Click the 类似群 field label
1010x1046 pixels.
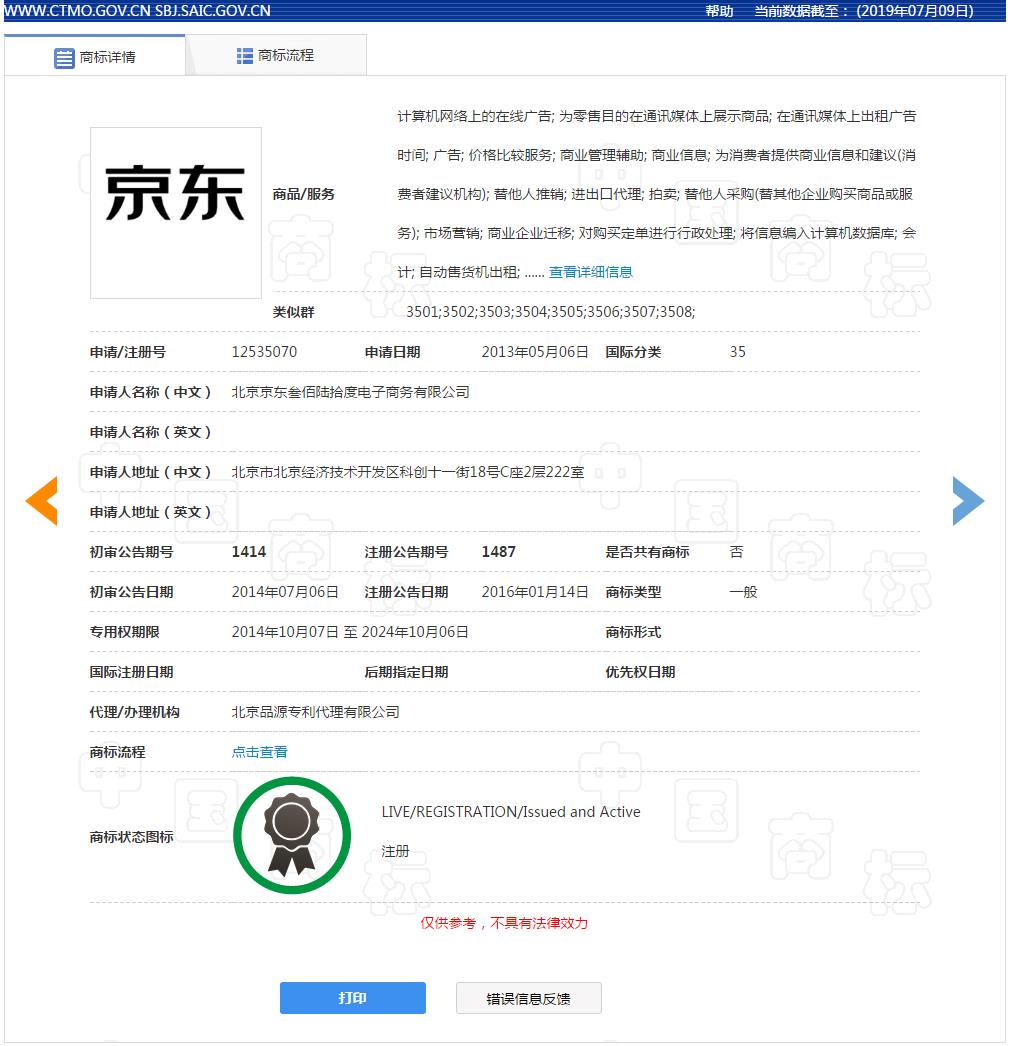(x=294, y=312)
